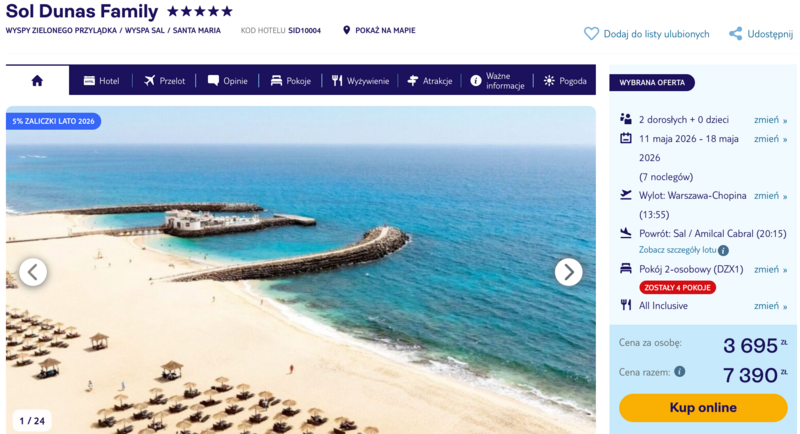
Task: Click info icon beside Zobacz szczegóły lotu
Action: [723, 250]
